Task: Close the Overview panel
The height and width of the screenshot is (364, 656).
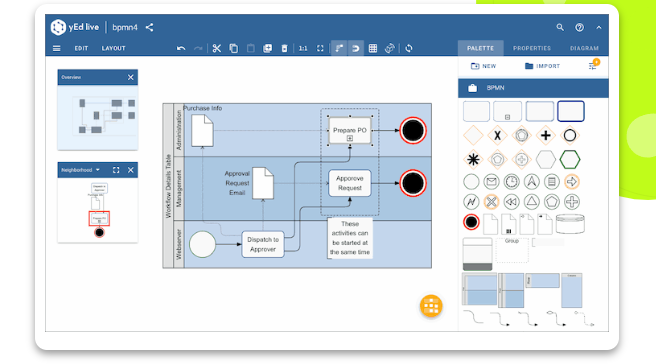Action: [131, 77]
